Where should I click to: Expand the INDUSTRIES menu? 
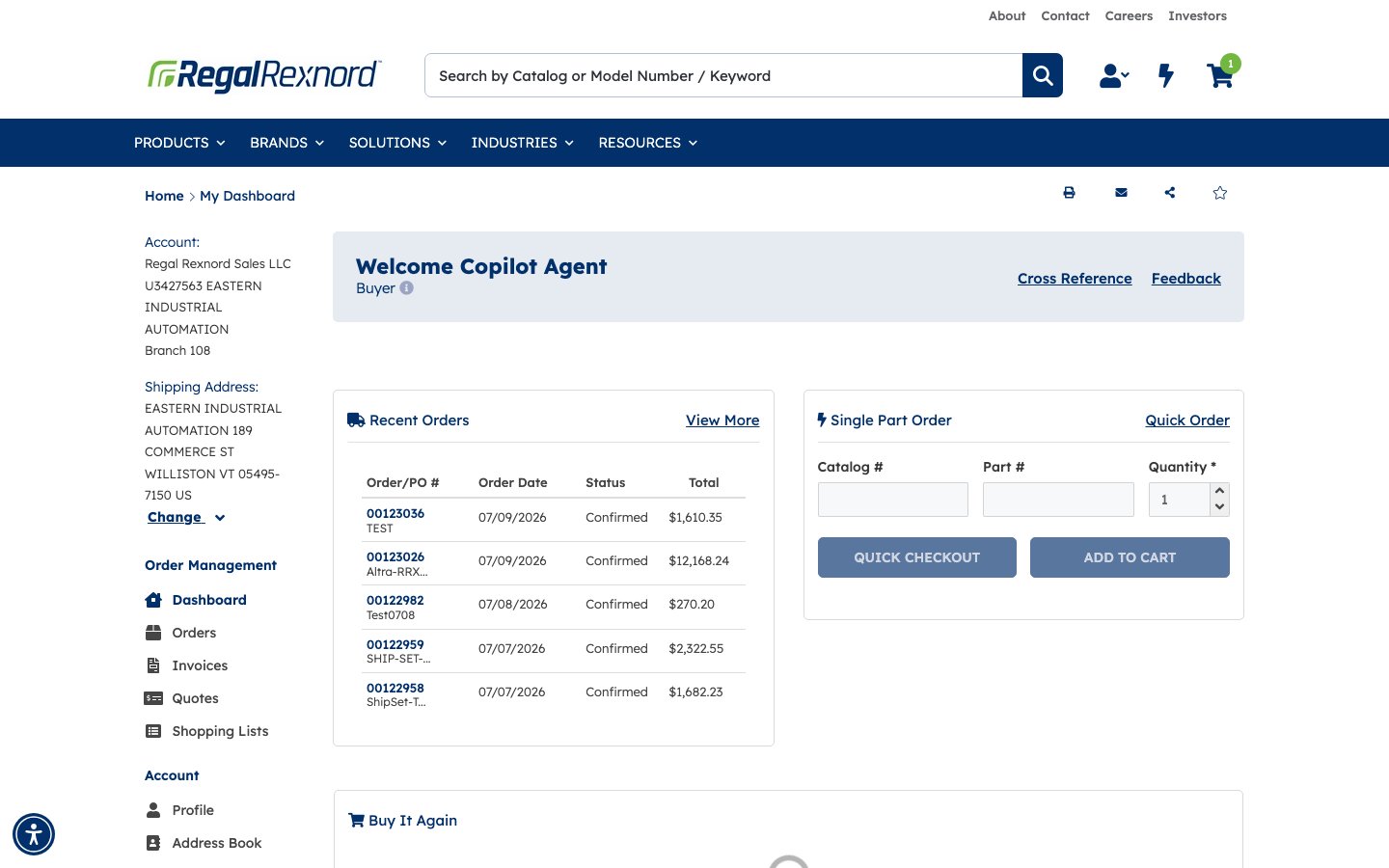[522, 143]
